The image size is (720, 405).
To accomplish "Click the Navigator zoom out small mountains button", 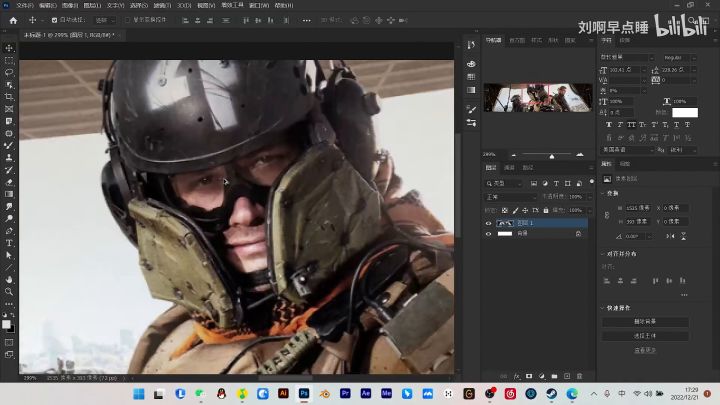I will tap(514, 155).
